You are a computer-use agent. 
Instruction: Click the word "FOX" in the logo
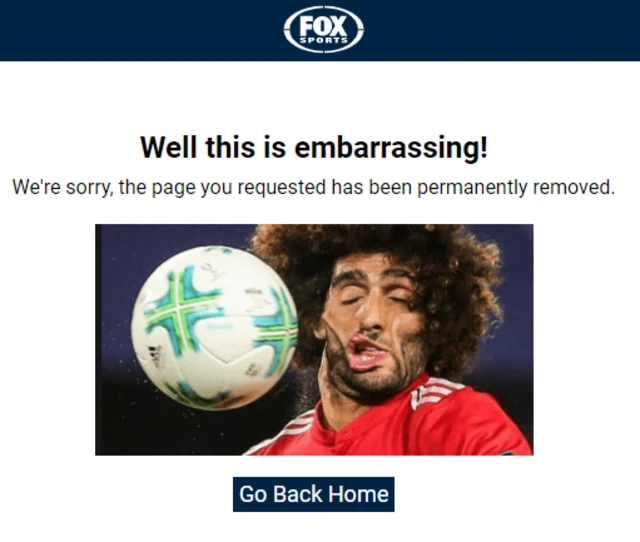pyautogui.click(x=323, y=27)
